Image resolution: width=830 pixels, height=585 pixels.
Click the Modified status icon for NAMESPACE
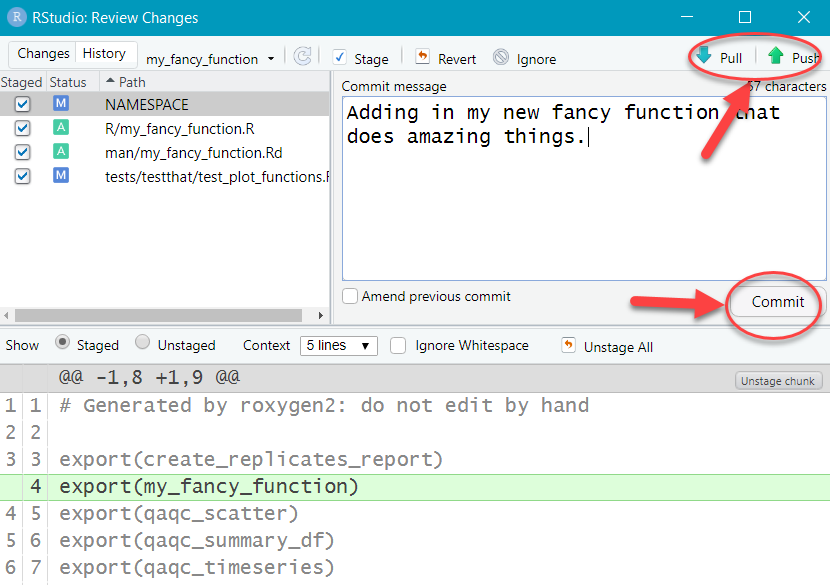coord(61,104)
